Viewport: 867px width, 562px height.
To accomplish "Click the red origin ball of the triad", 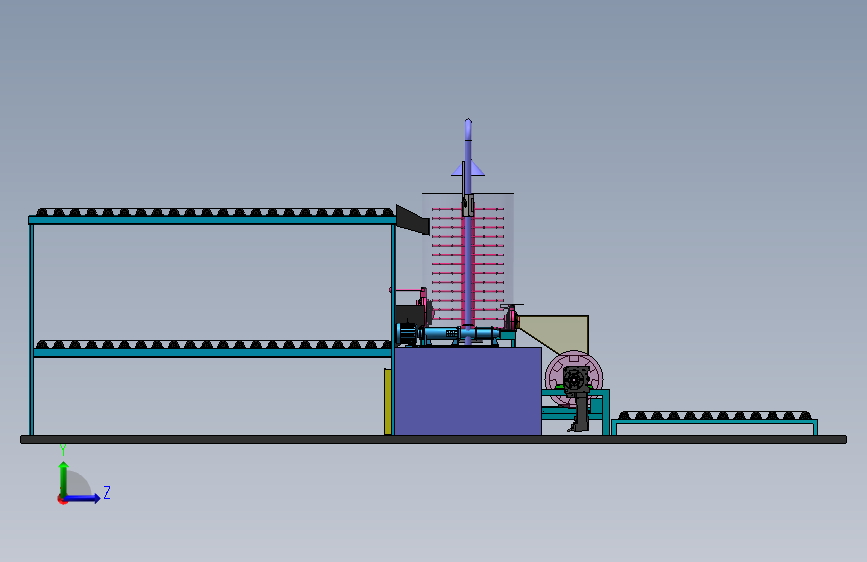I will pos(62,500).
